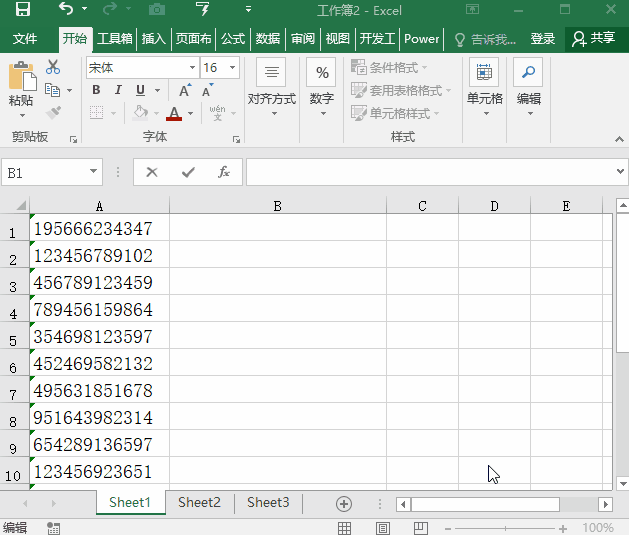The image size is (629, 535).
Task: Click the fill color bucket icon
Action: 140,113
